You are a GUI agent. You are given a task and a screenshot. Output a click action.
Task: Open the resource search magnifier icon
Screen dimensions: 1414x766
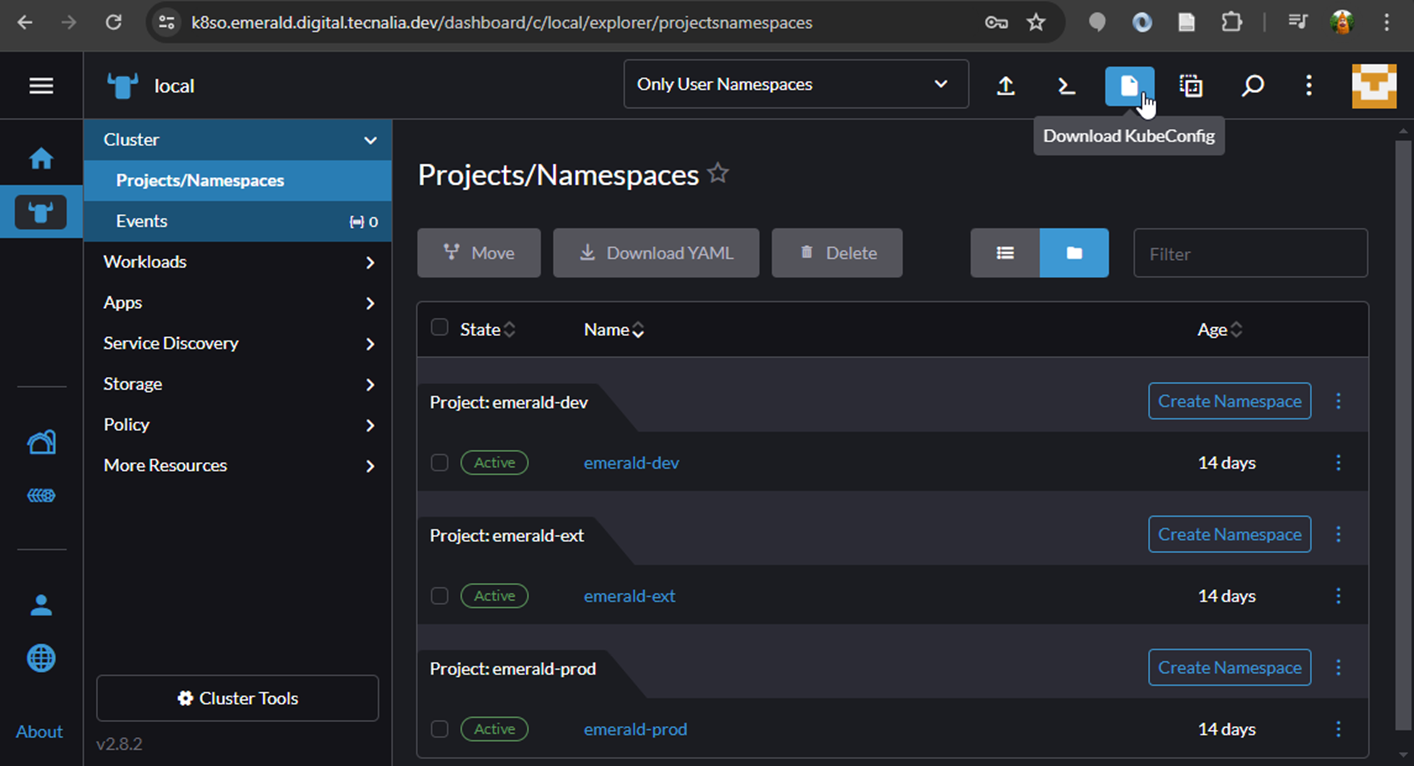[1252, 86]
